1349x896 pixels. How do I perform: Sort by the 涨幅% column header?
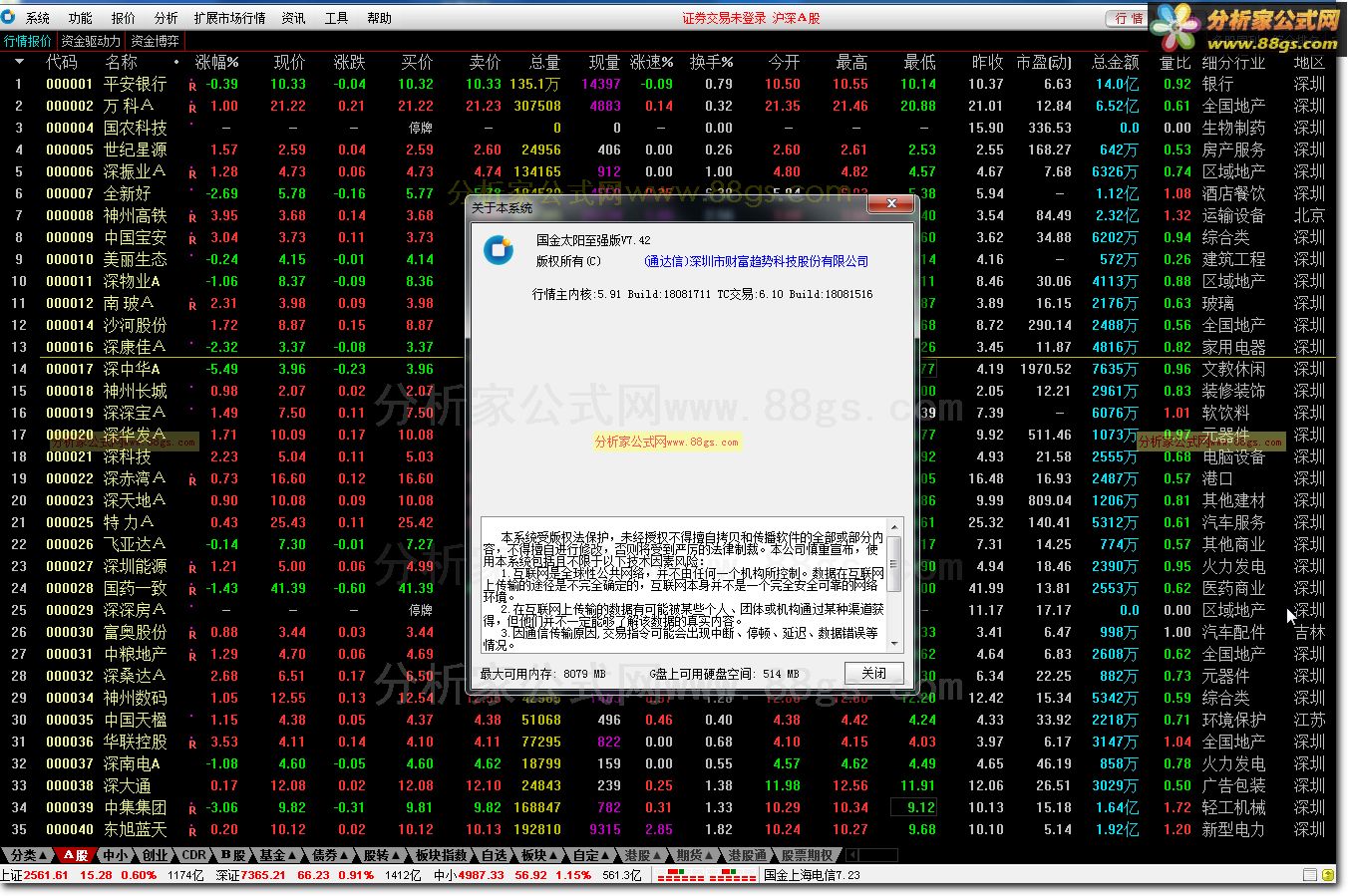(216, 62)
